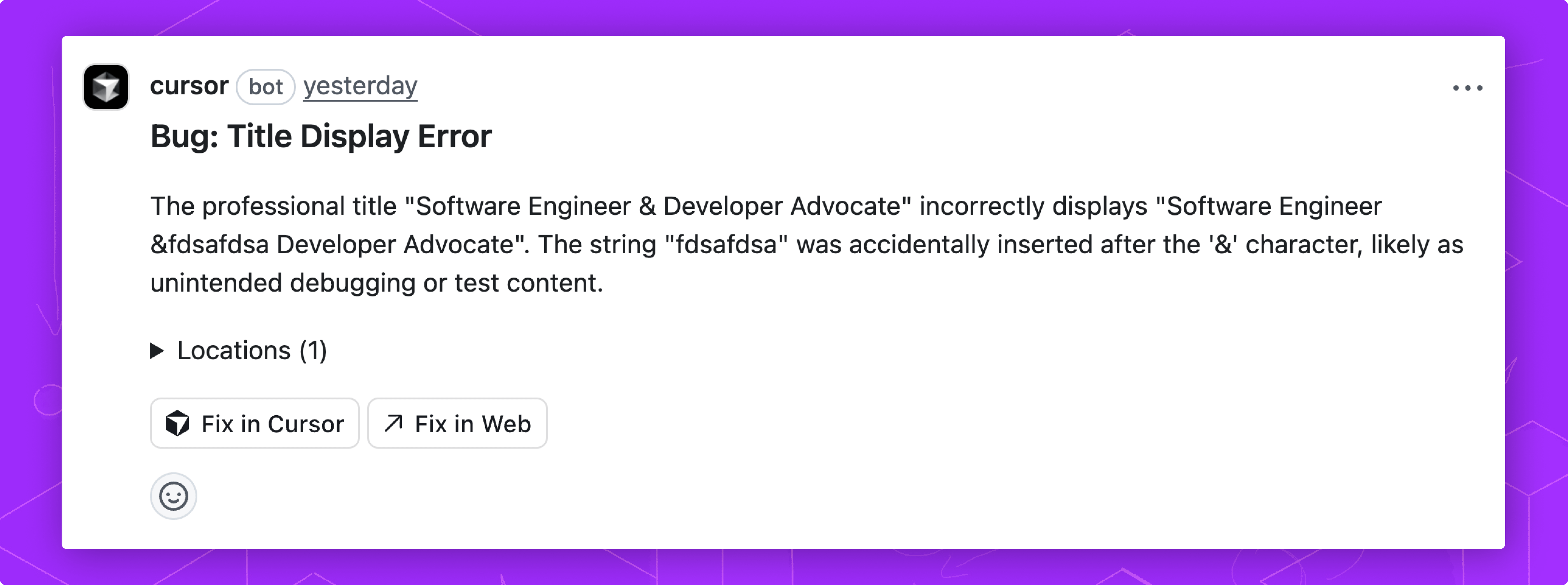The image size is (1568, 585).
Task: Click the bot badge label
Action: [265, 87]
